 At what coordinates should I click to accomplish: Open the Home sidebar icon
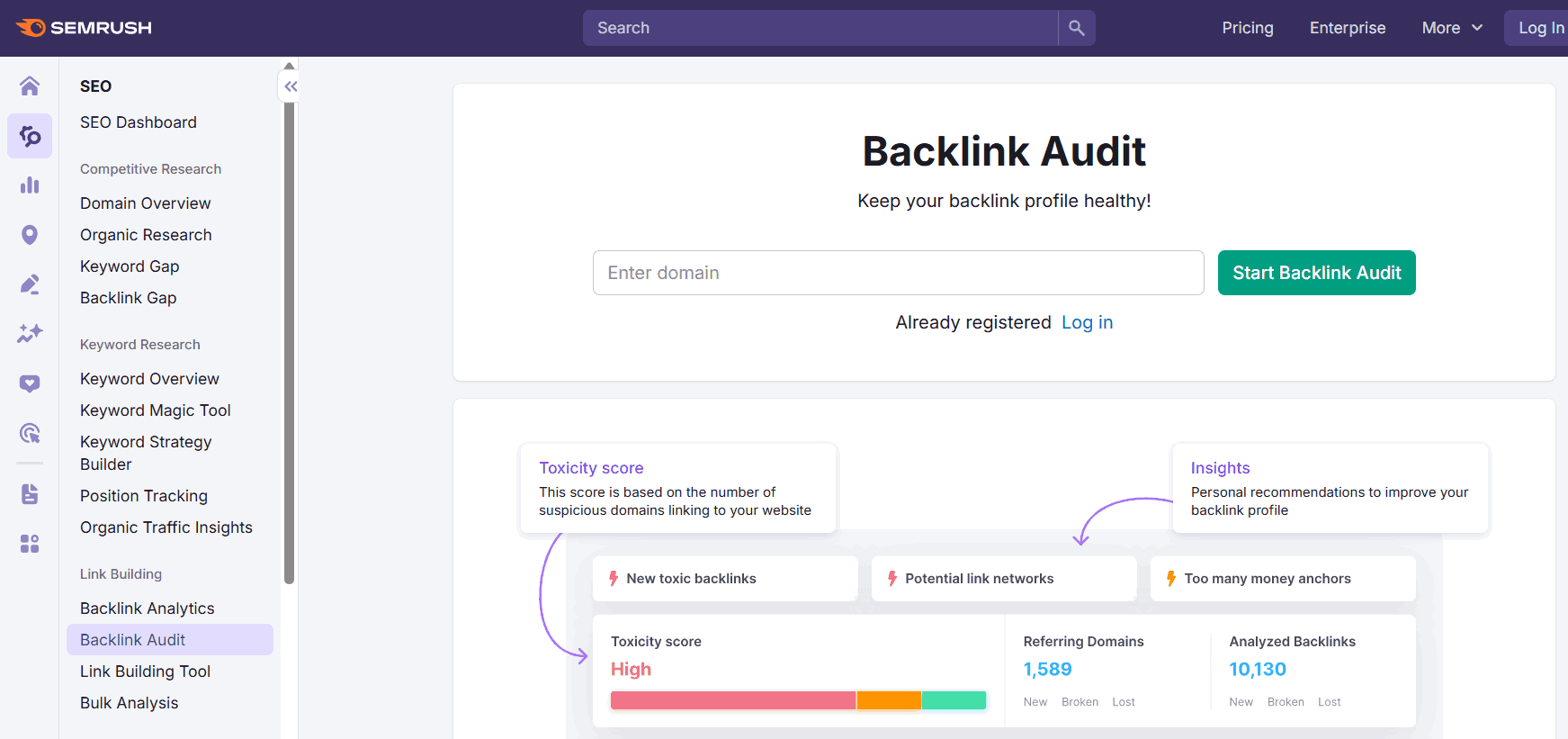coord(30,86)
